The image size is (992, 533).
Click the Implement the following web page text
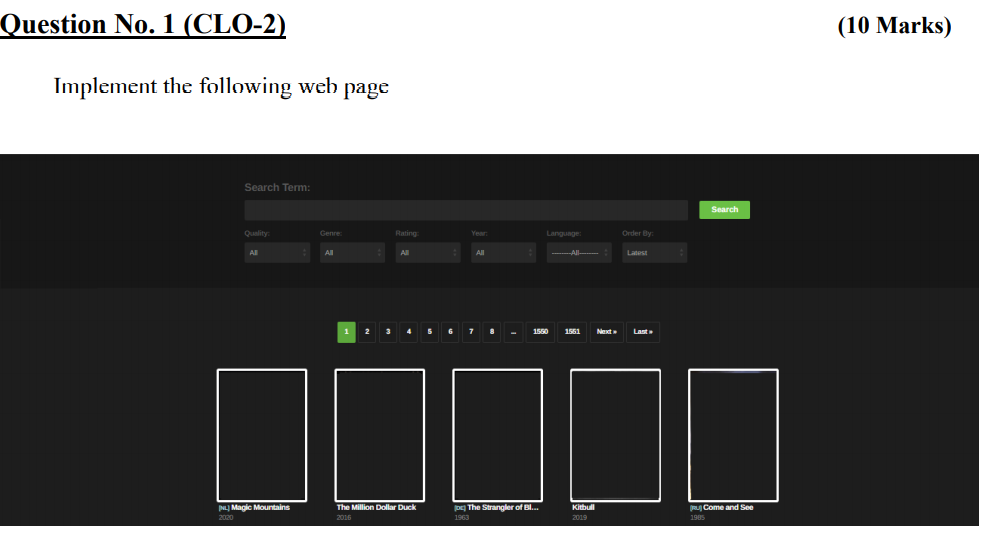[x=221, y=87]
